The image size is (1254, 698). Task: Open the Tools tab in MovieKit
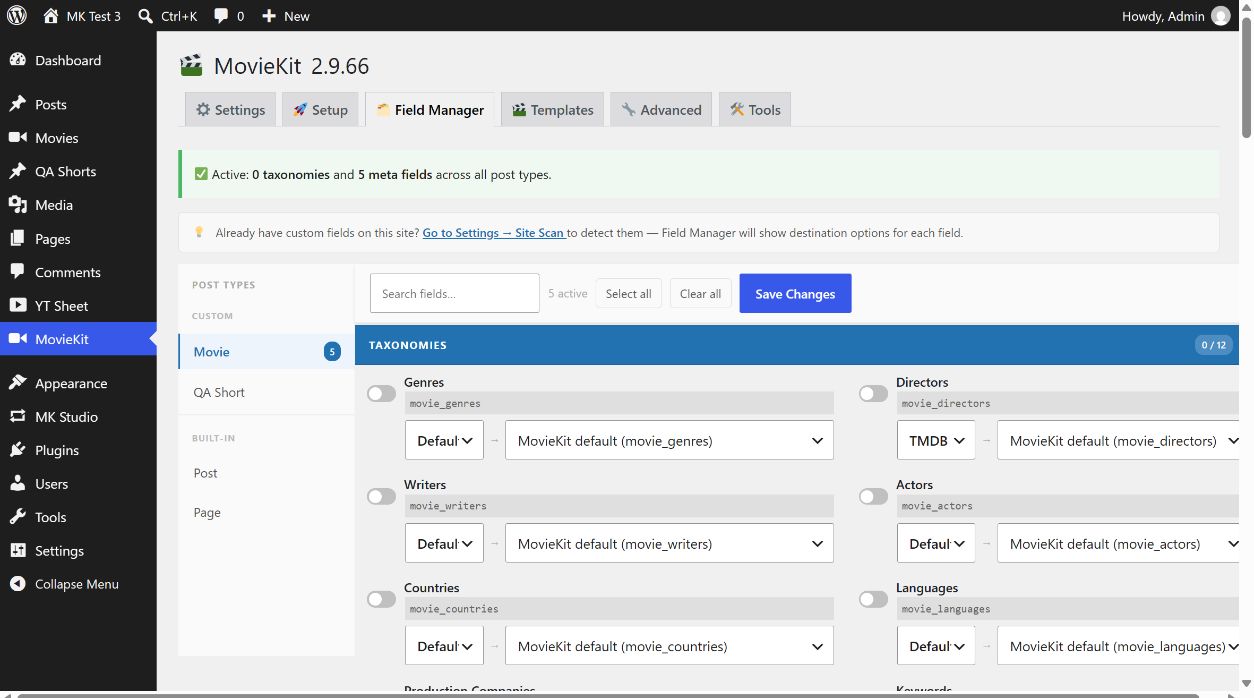coord(755,110)
